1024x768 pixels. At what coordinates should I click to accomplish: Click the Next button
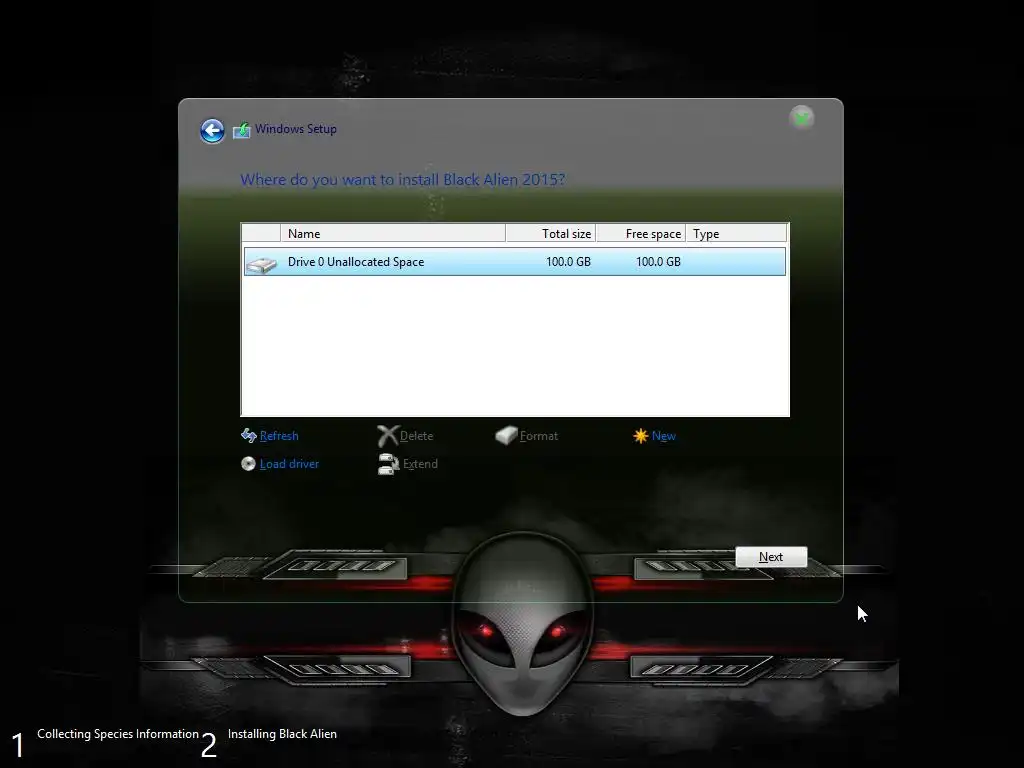tap(771, 557)
